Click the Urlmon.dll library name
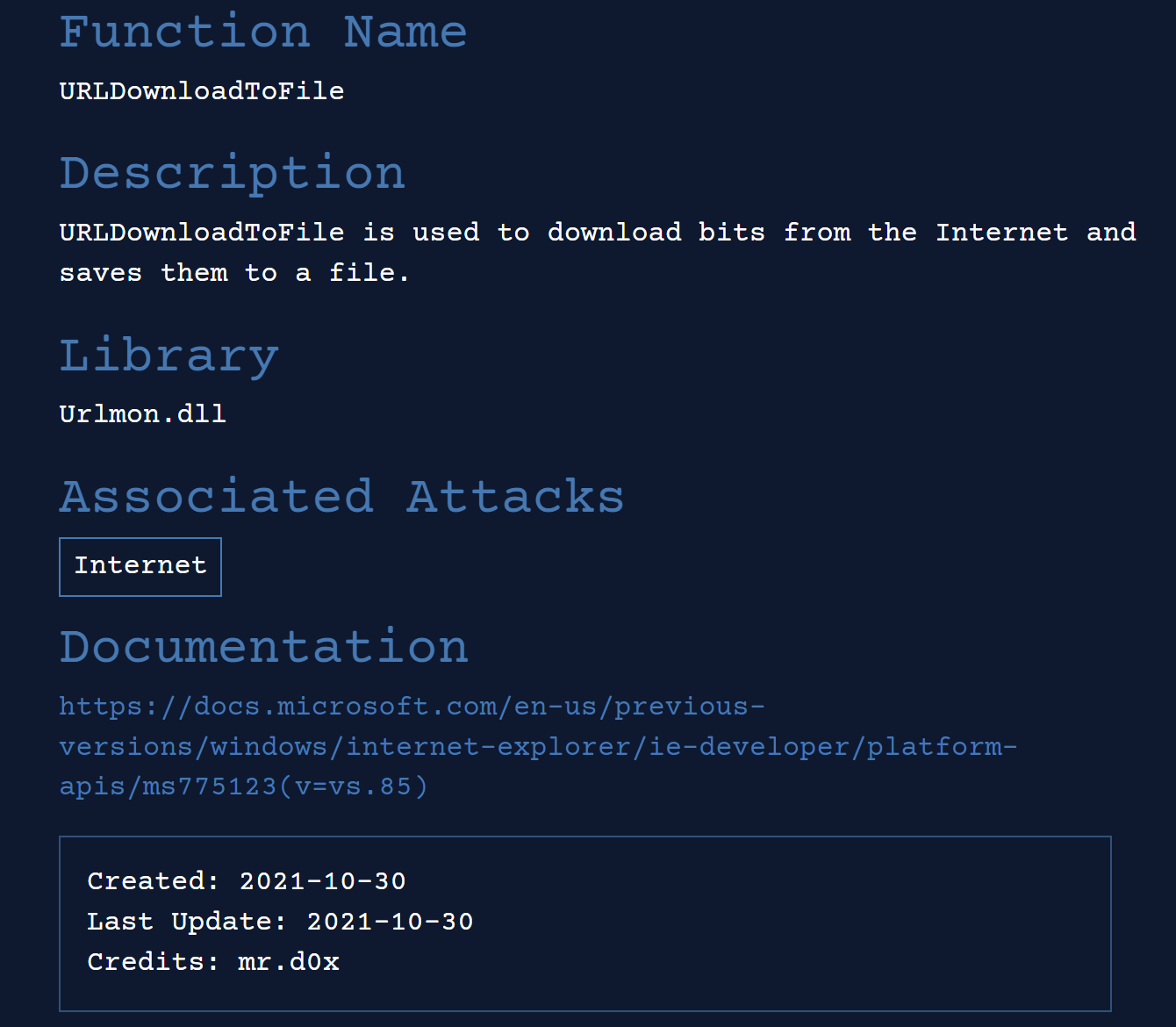This screenshot has width=1176, height=1027. (143, 413)
